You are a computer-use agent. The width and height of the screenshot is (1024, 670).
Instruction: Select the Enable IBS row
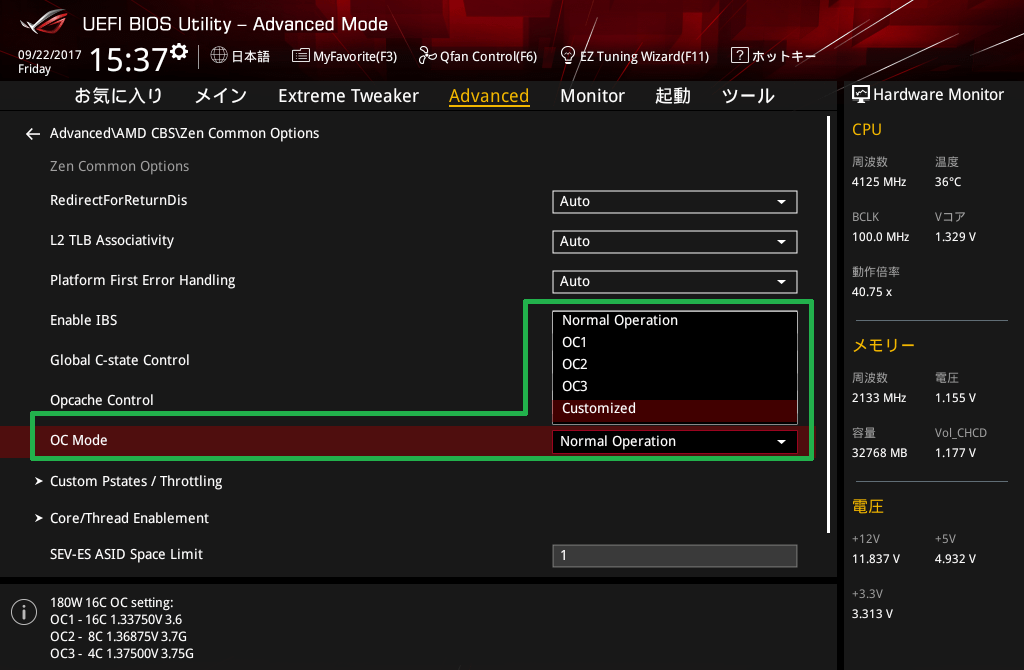84,320
